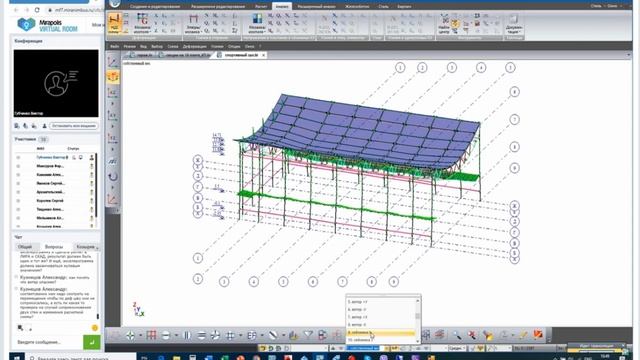Click the highlighted orange icon in left vertical toolbar
Image resolution: width=640 pixels, height=360 pixels.
coord(113,77)
